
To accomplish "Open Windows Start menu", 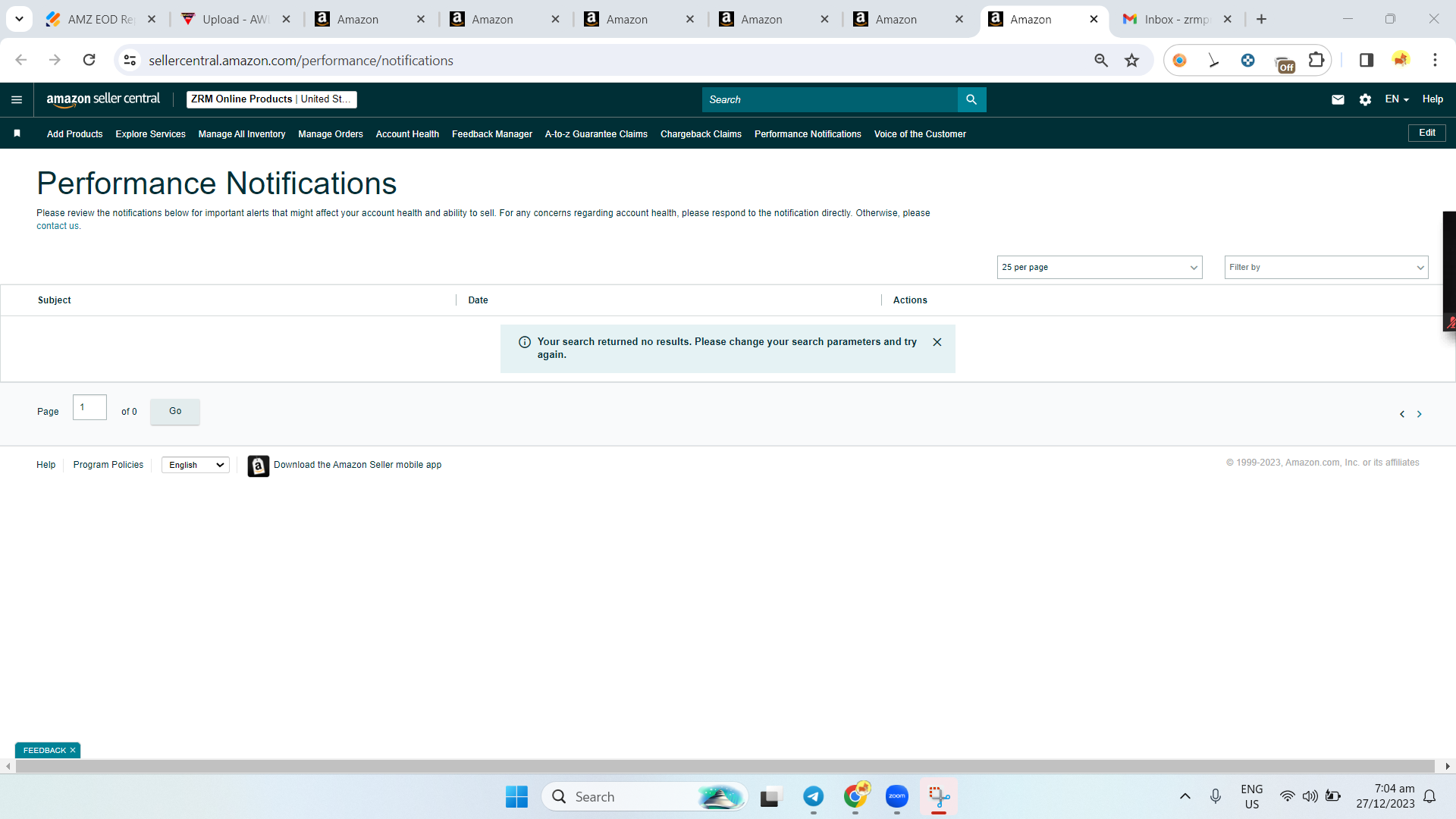I will (x=516, y=797).
